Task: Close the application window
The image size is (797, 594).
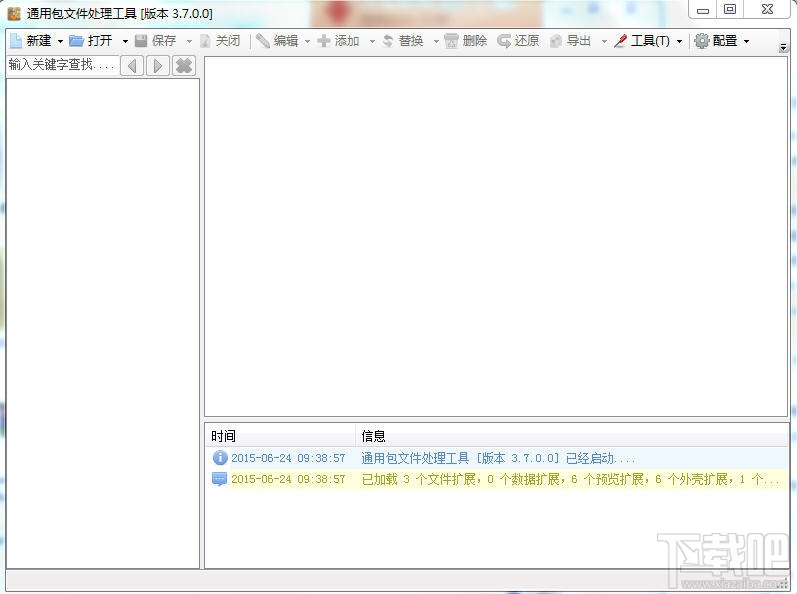Action: click(x=768, y=10)
